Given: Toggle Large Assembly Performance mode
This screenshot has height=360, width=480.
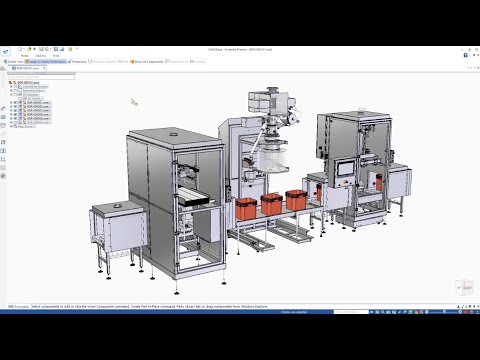Looking at the screenshot, I should tap(46, 62).
